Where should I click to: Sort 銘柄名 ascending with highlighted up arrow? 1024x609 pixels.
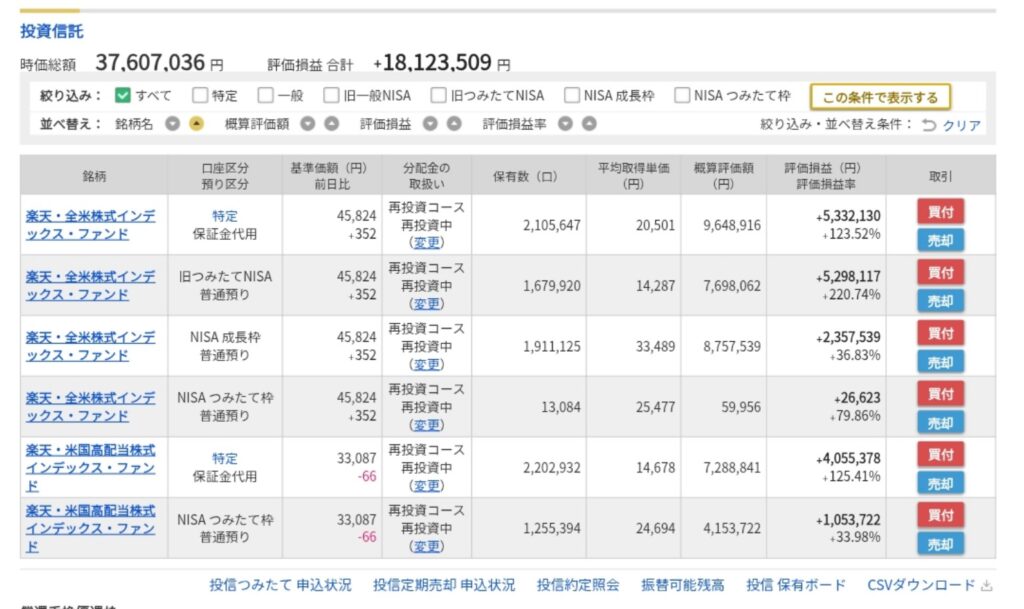point(196,123)
